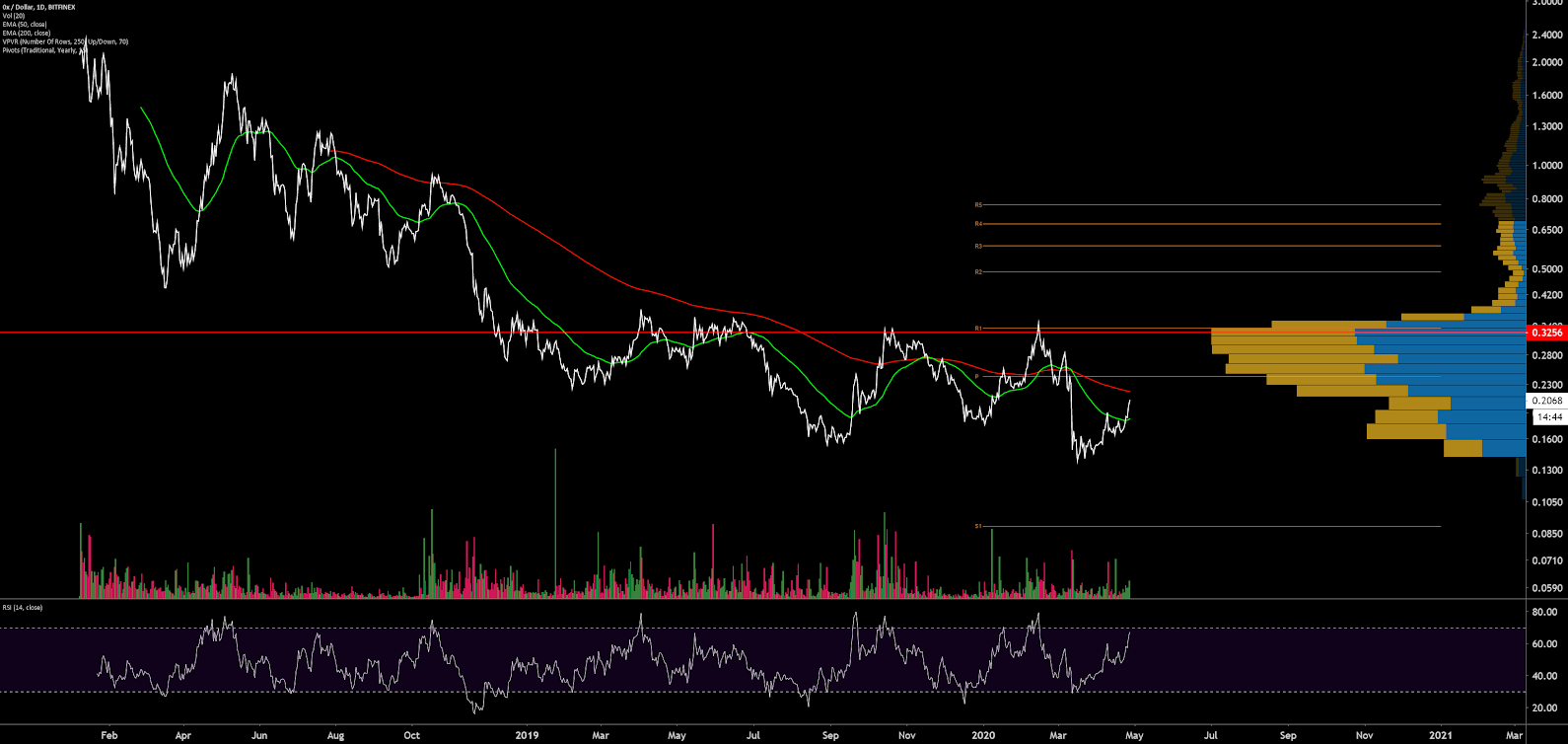Click the 1.0000 price axis label

coord(1547,166)
